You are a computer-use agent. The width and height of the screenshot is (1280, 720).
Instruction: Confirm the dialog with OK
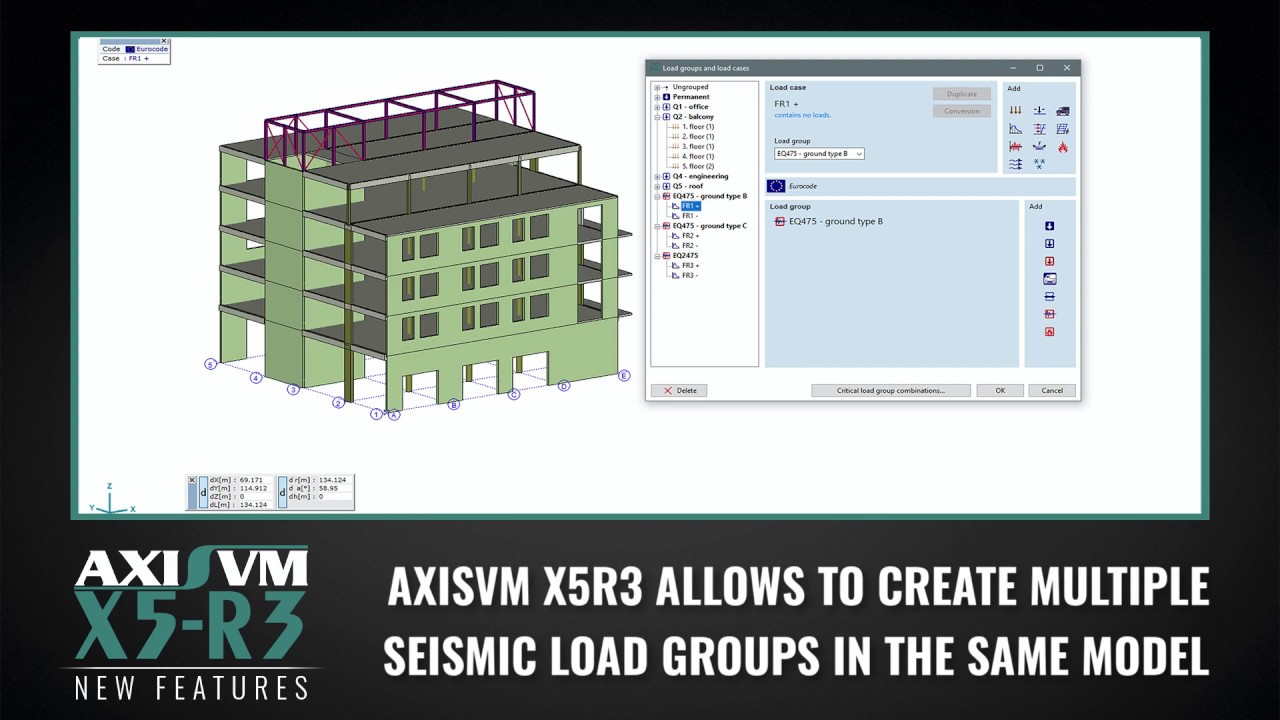coord(1000,390)
